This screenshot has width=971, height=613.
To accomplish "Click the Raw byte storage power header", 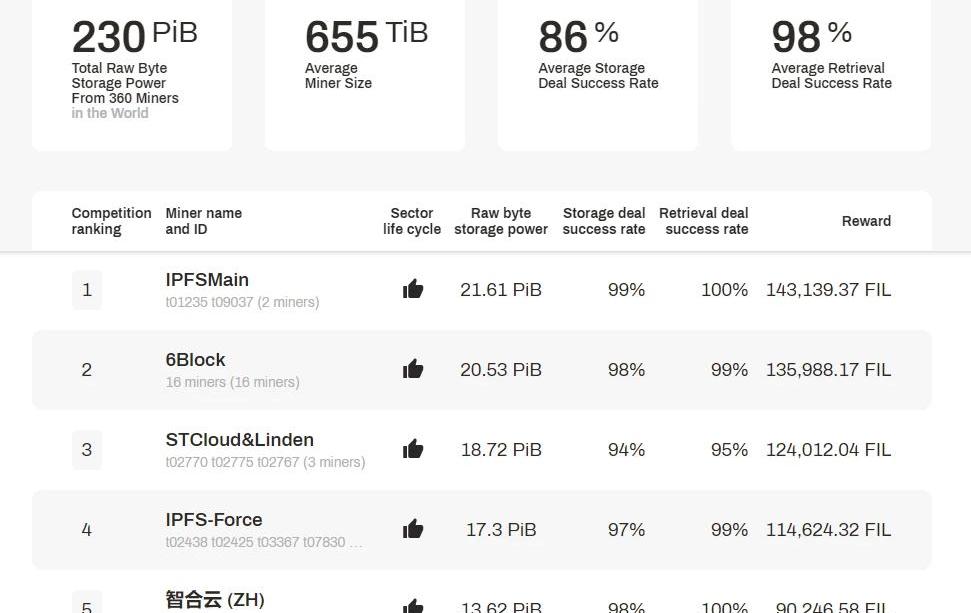I will coord(501,221).
